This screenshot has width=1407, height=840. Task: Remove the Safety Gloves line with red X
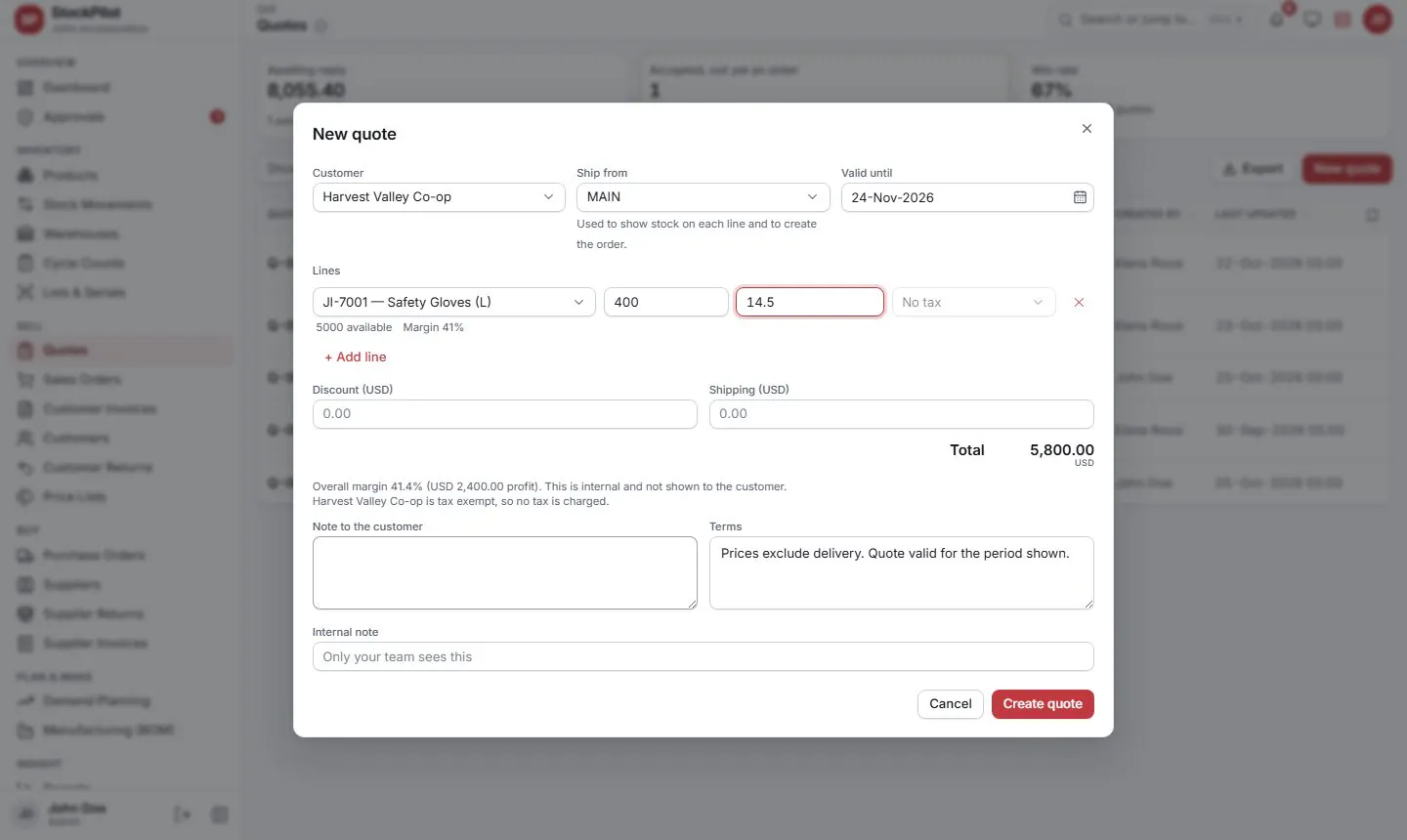(x=1079, y=303)
